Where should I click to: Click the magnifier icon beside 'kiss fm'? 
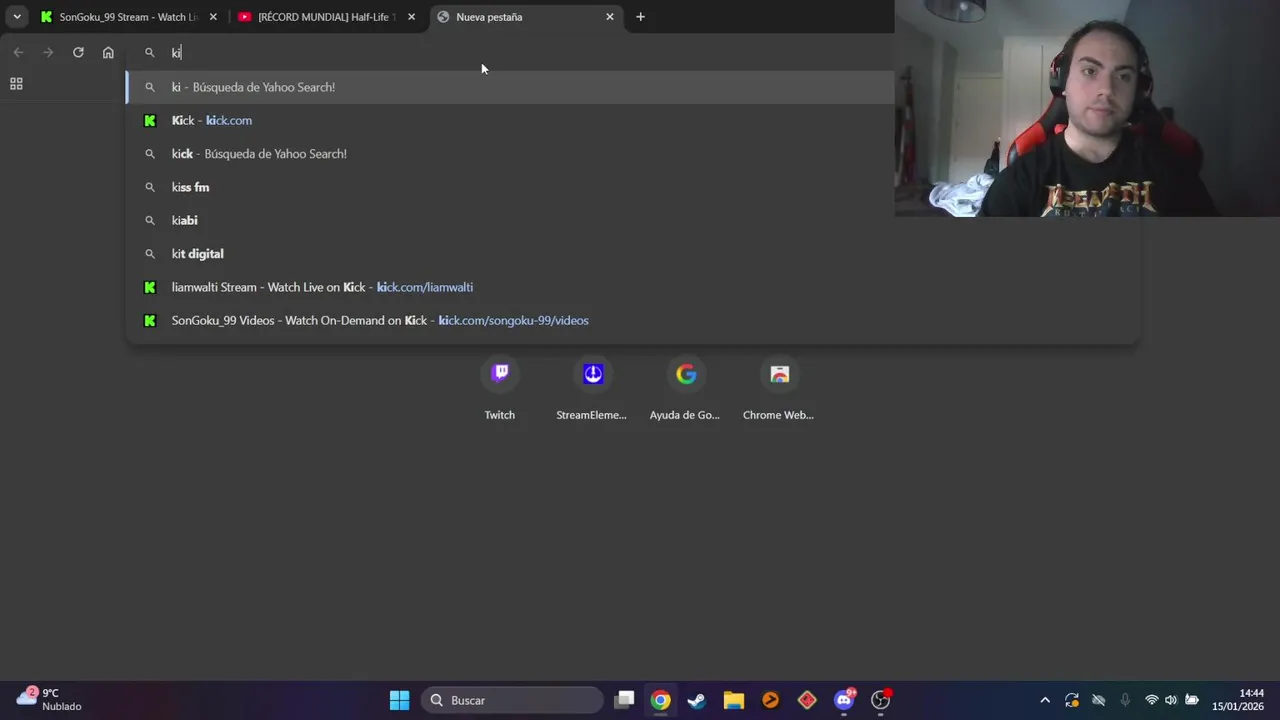tap(150, 187)
